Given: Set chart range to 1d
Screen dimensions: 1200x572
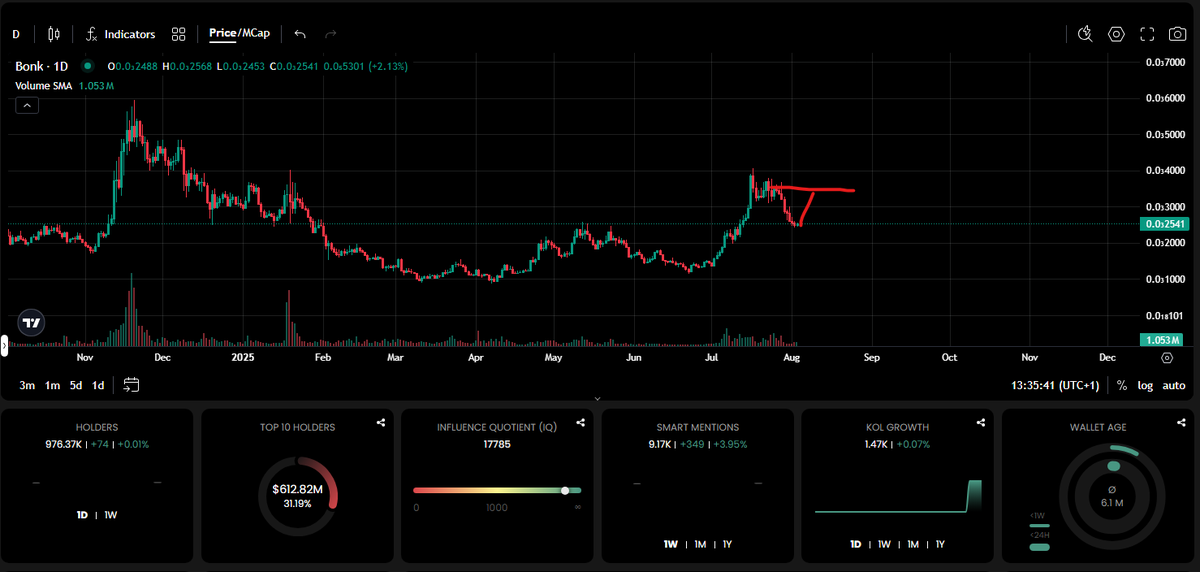Looking at the screenshot, I should pos(98,385).
